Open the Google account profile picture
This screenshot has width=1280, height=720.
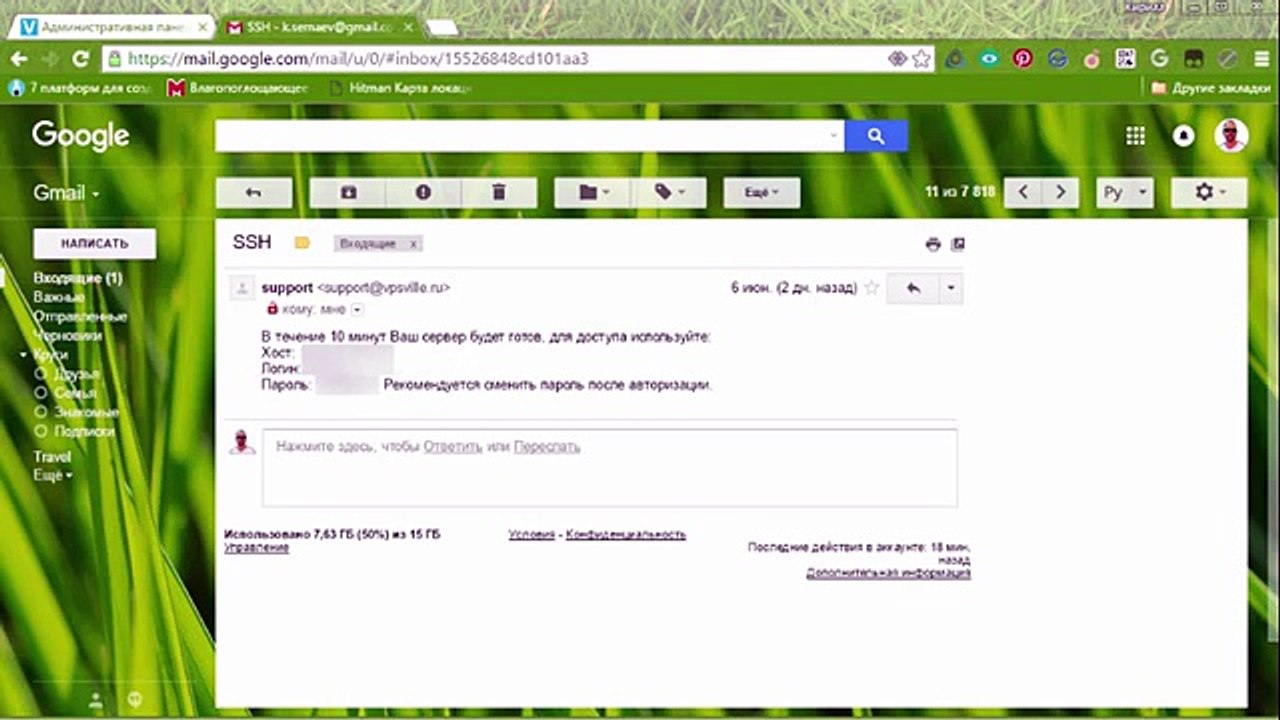(1231, 136)
